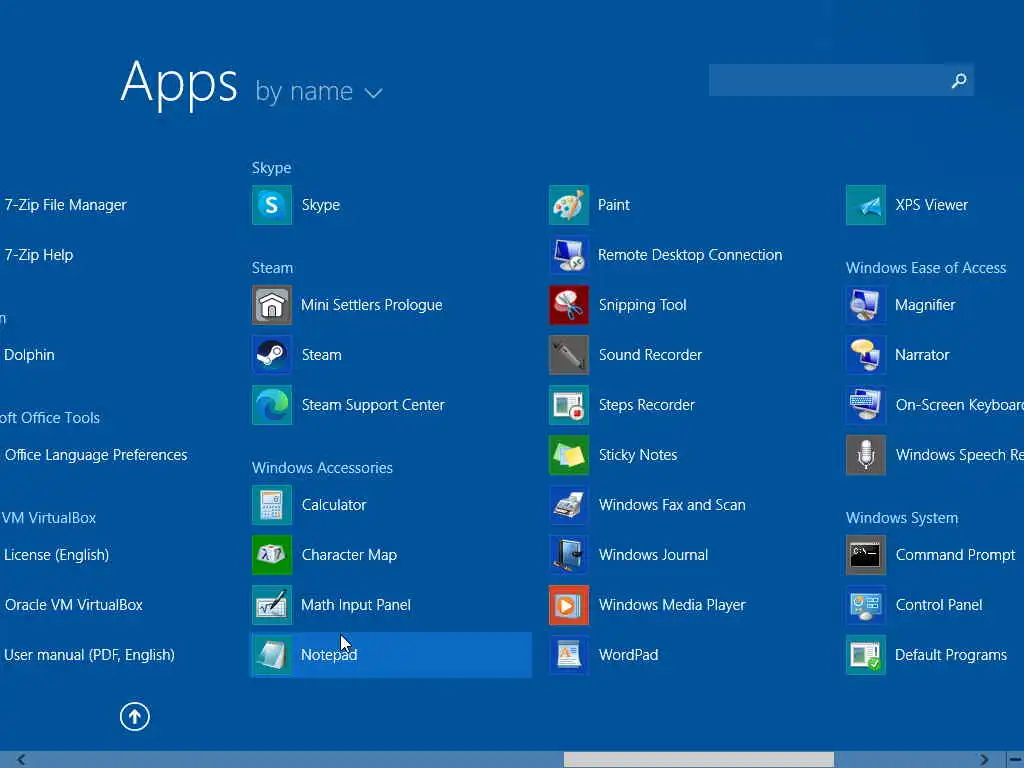Launch the Snipping Tool icon
1024x768 pixels.
tap(569, 305)
